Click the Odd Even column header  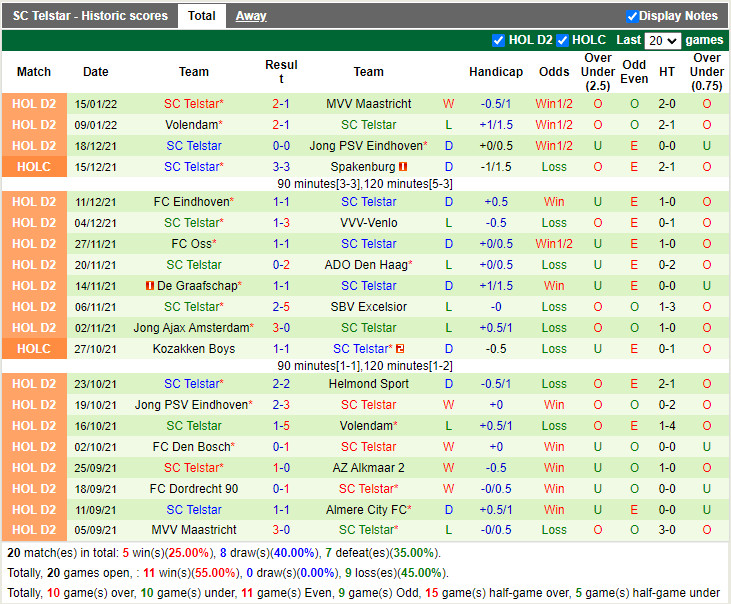click(x=634, y=72)
